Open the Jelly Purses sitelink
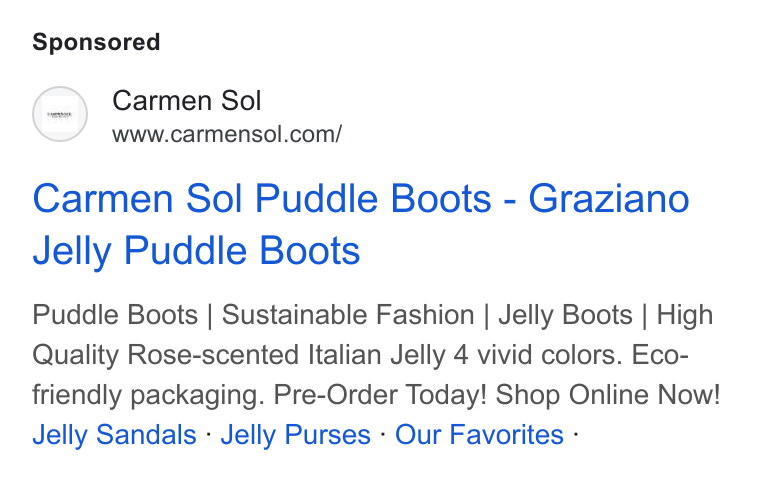The image size is (760, 478). pyautogui.click(x=296, y=434)
